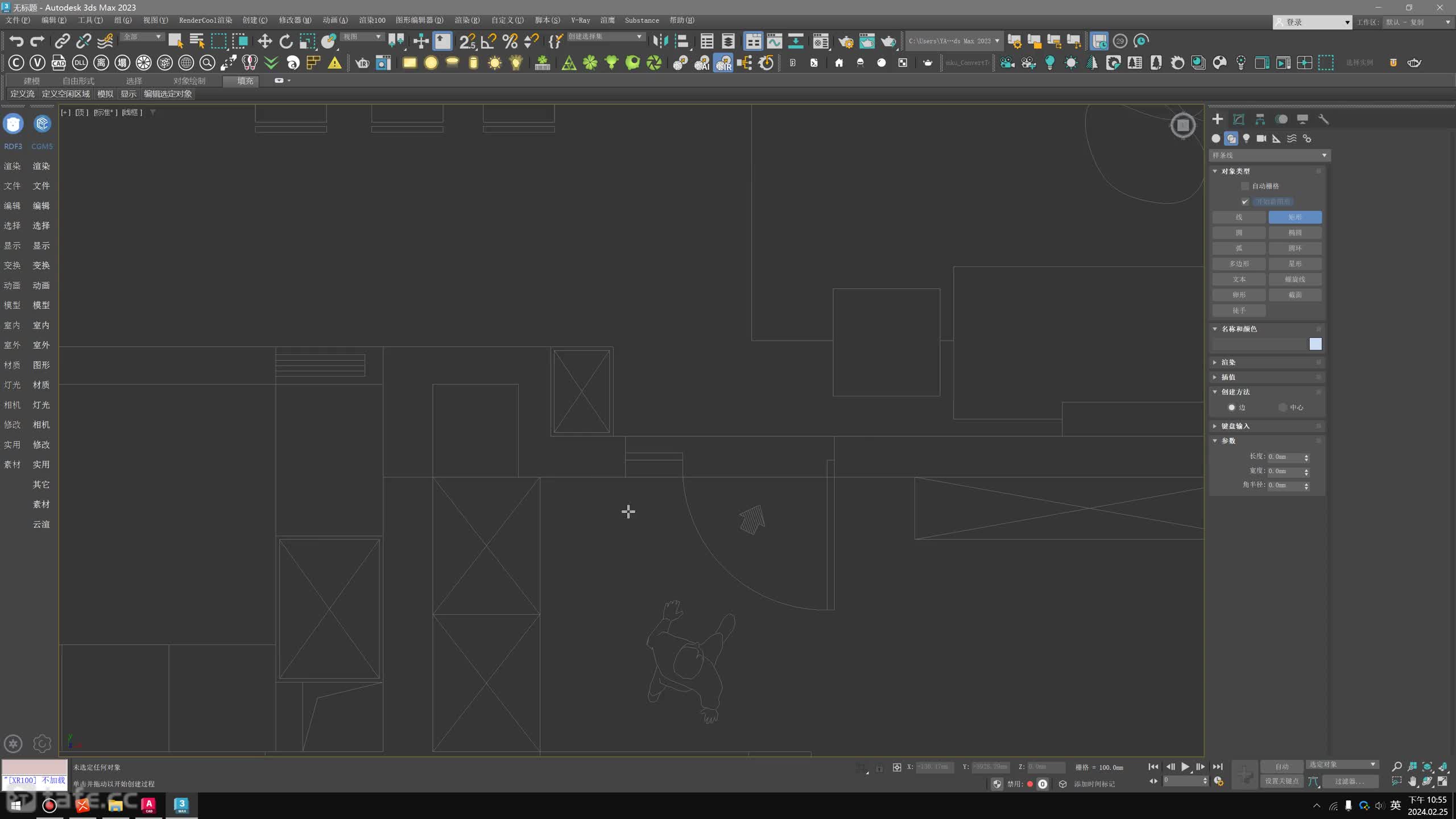Collapse the 对象类型 rollout

(x=1268, y=171)
